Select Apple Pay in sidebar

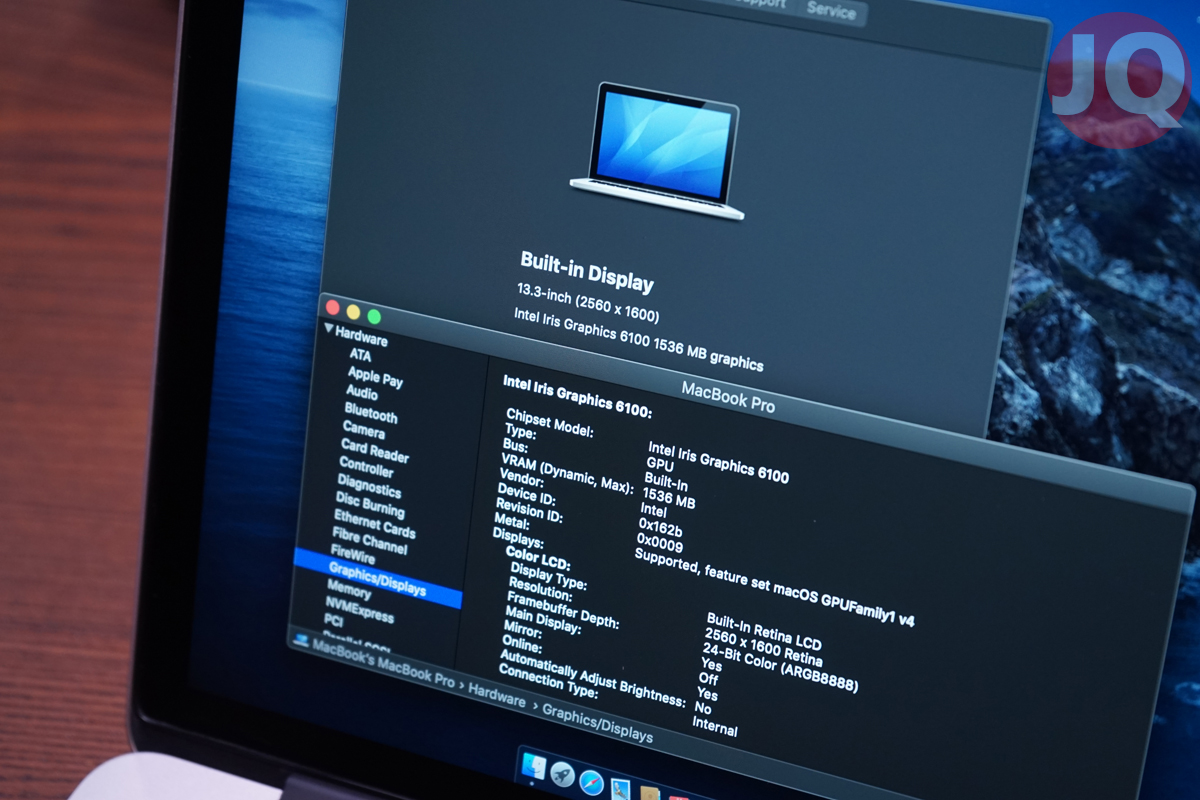click(x=375, y=376)
